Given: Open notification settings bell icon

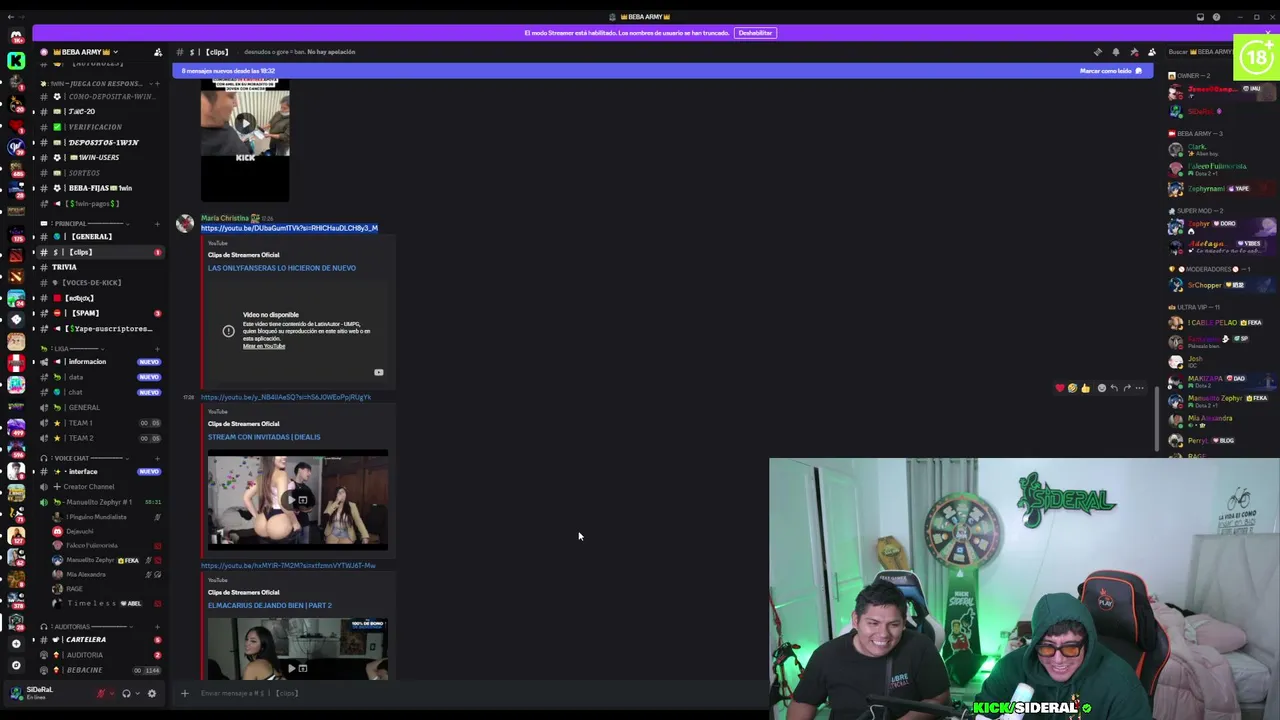Looking at the screenshot, I should click(x=1116, y=52).
